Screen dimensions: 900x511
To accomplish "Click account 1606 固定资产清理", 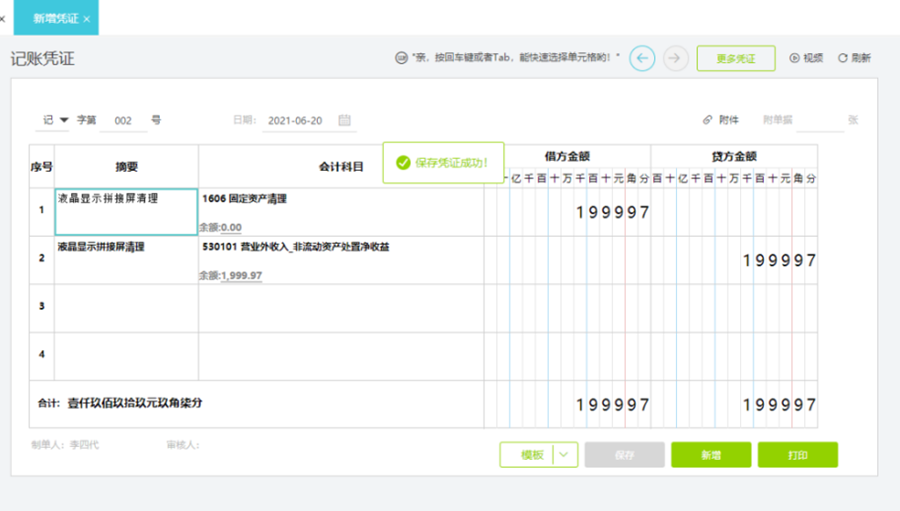I will tap(244, 199).
